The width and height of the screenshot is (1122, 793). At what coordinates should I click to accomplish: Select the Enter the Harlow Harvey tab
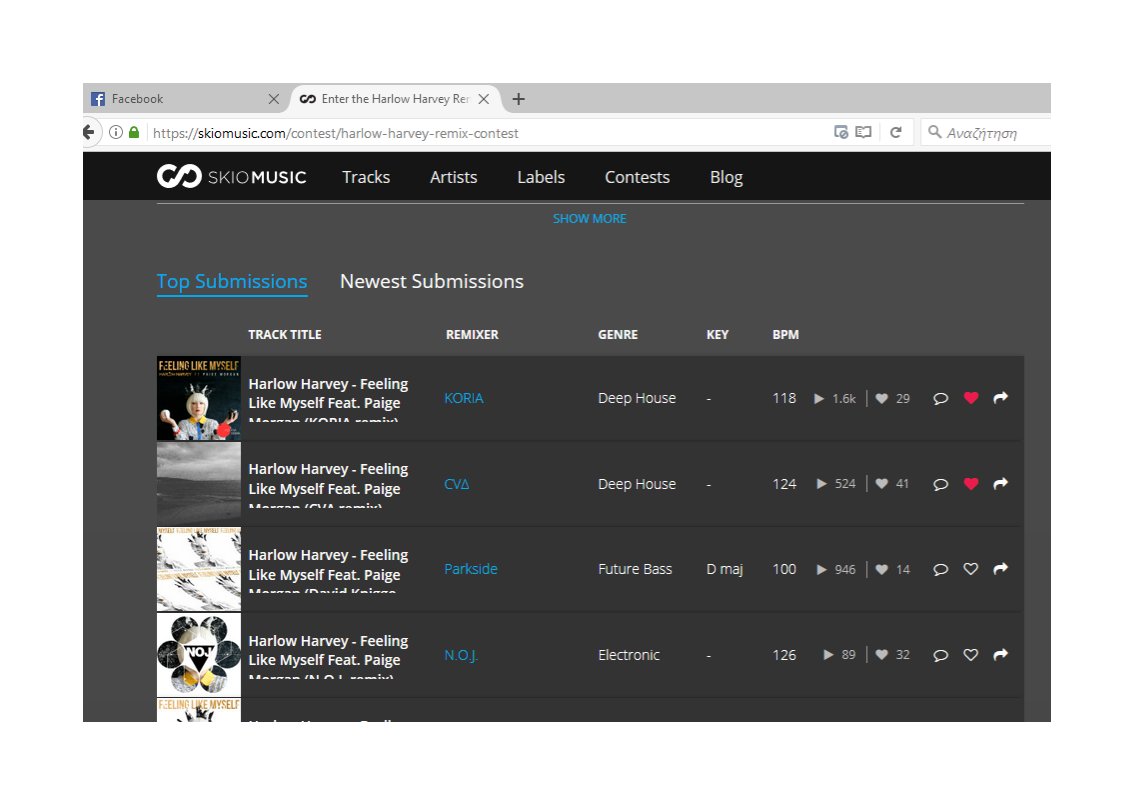pos(395,99)
